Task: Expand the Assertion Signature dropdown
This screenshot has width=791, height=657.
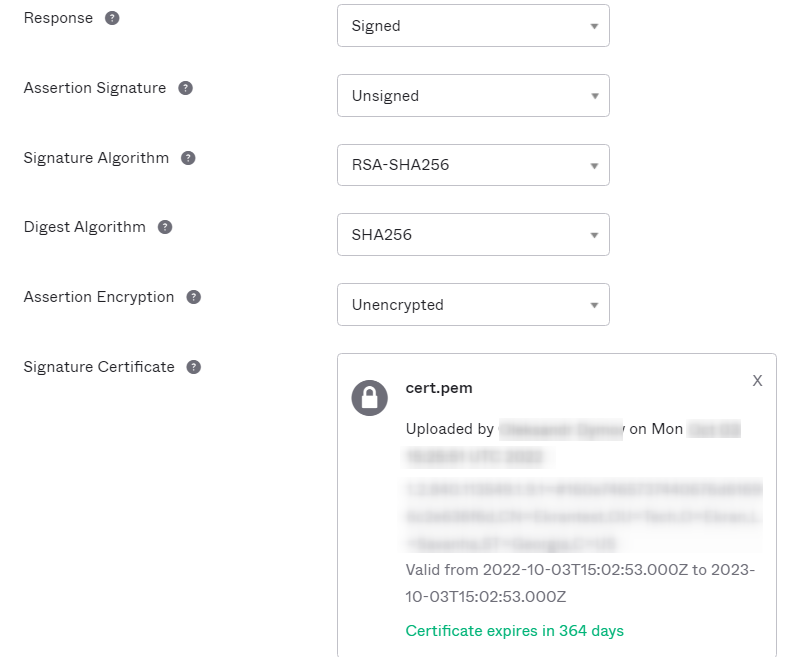Action: 473,96
